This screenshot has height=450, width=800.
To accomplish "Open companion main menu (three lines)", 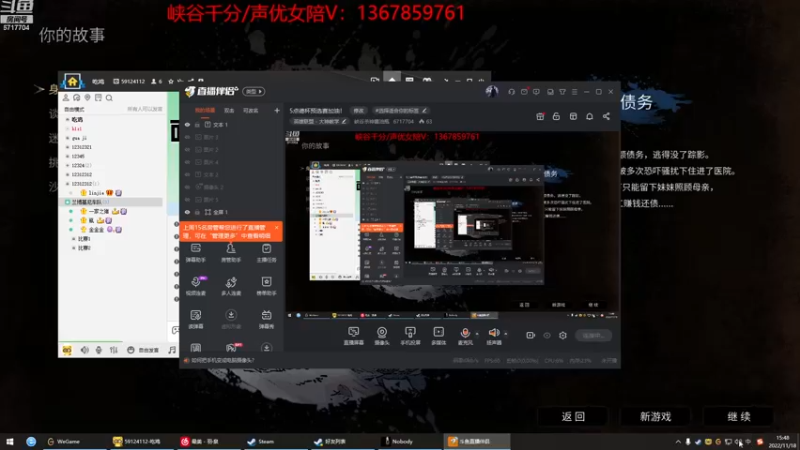I will tap(574, 92).
